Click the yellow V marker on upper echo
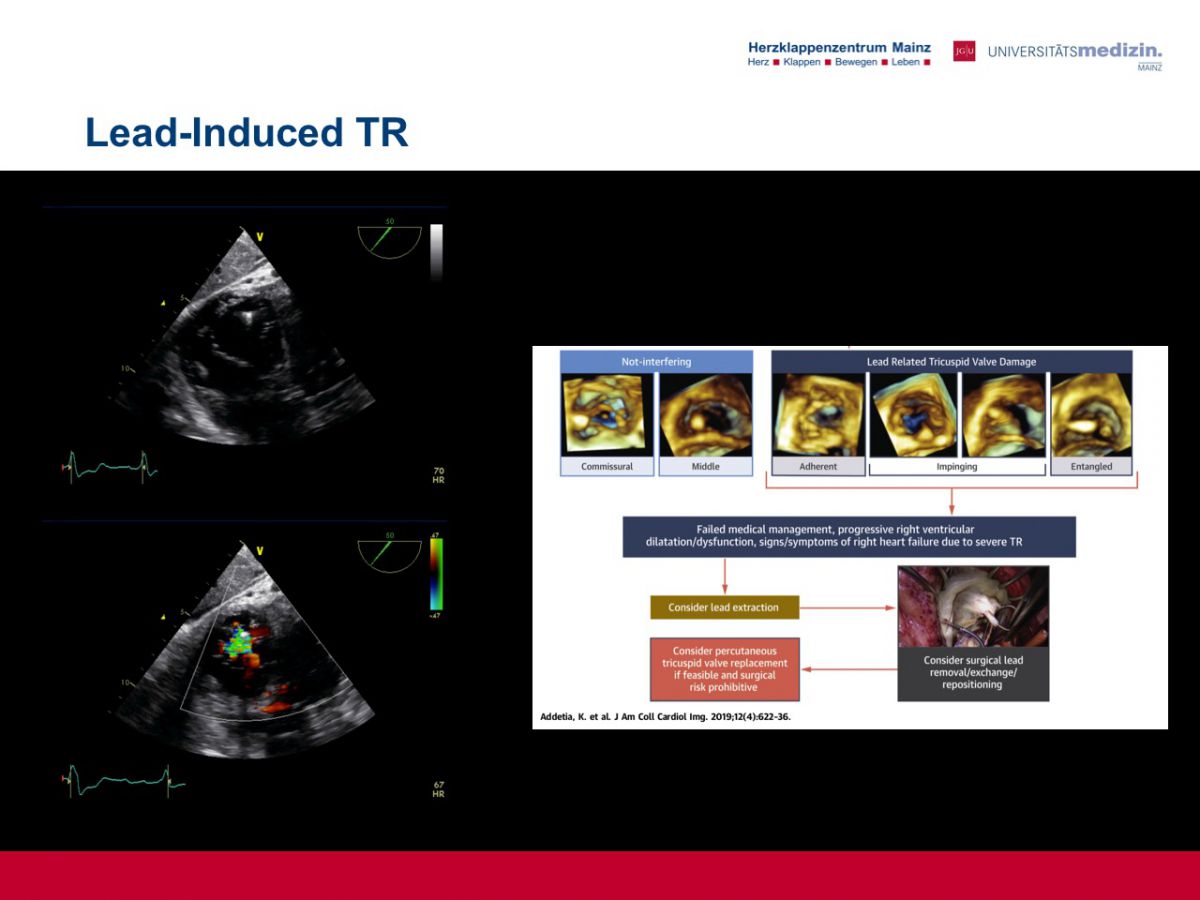Image resolution: width=1200 pixels, height=900 pixels. (260, 237)
